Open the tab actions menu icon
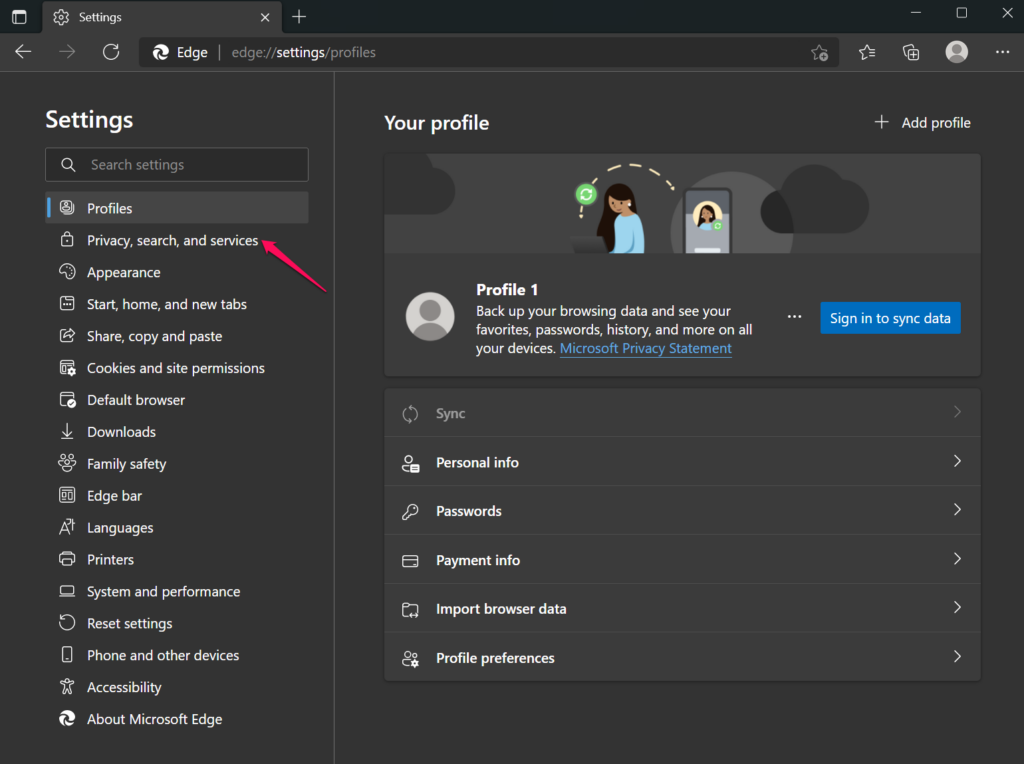 [x=20, y=17]
